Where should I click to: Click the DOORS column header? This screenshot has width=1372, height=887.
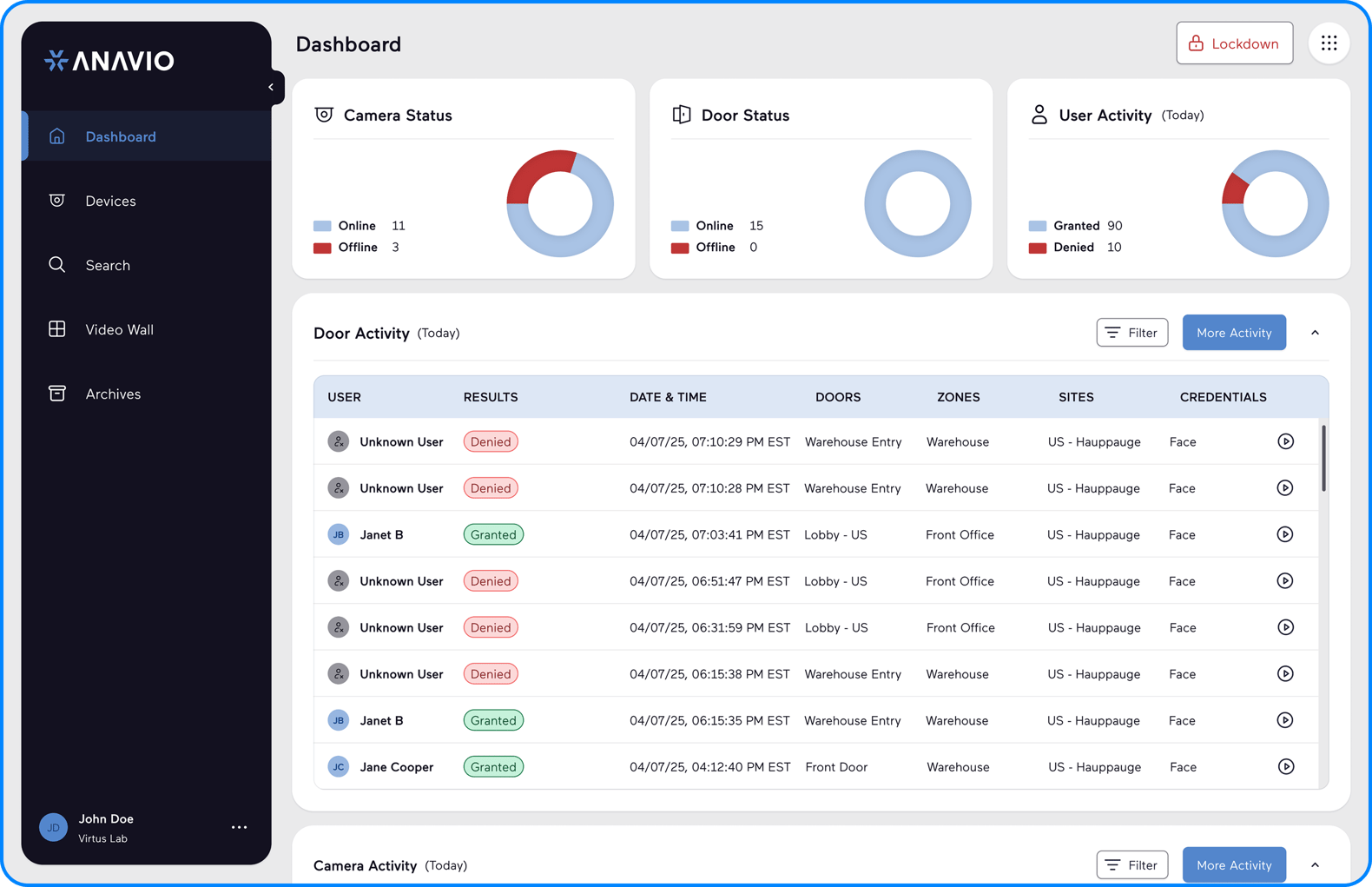click(838, 397)
